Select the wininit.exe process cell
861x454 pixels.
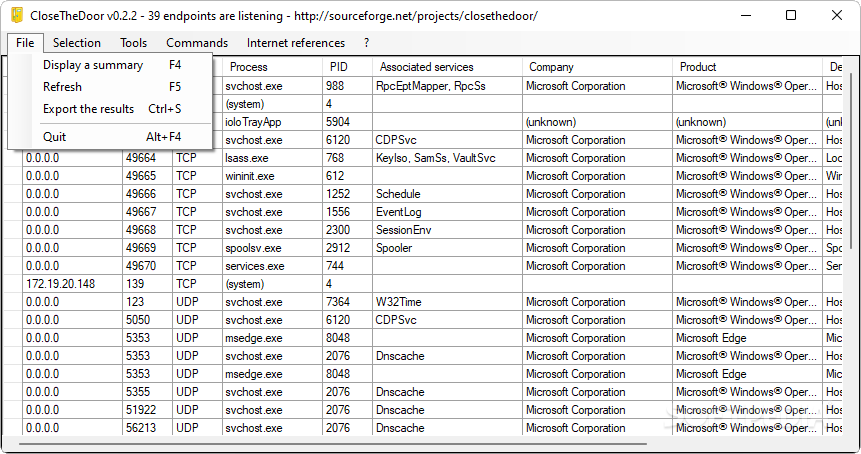[272, 176]
